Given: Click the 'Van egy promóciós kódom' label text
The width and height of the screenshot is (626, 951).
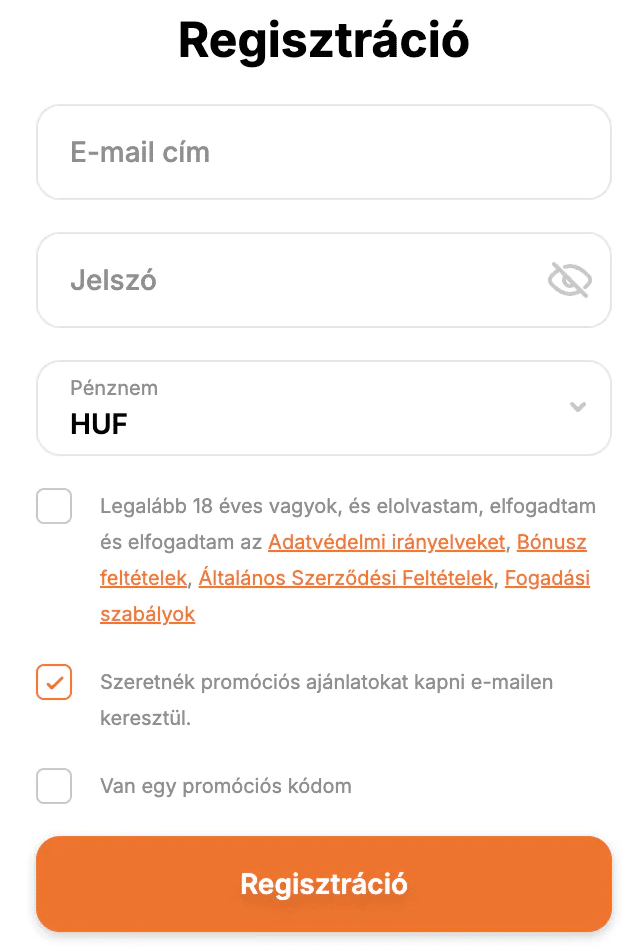Looking at the screenshot, I should [226, 786].
